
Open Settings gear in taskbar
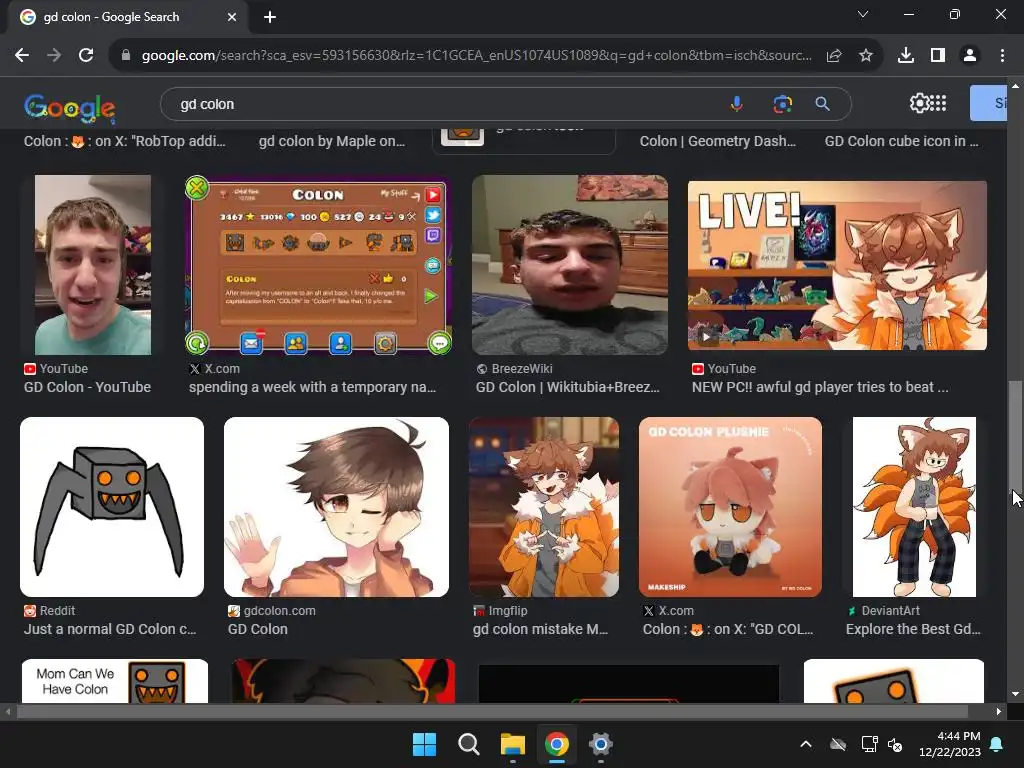tap(600, 744)
